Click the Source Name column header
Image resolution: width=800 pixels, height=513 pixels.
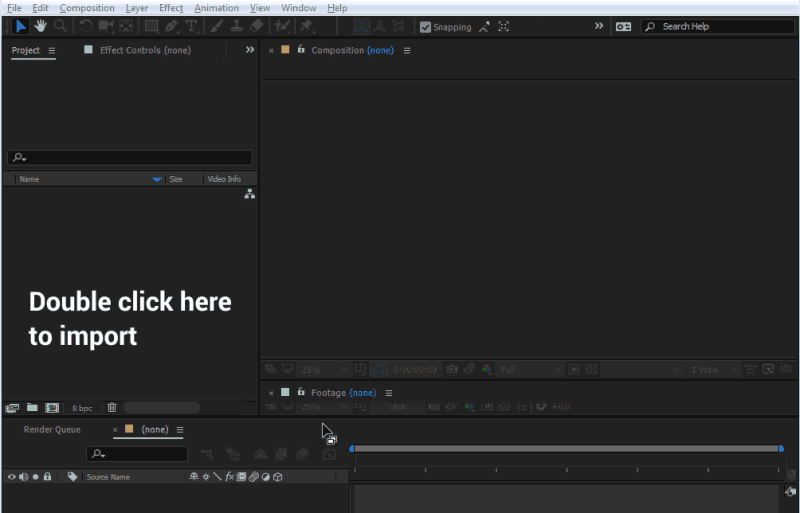(x=108, y=477)
